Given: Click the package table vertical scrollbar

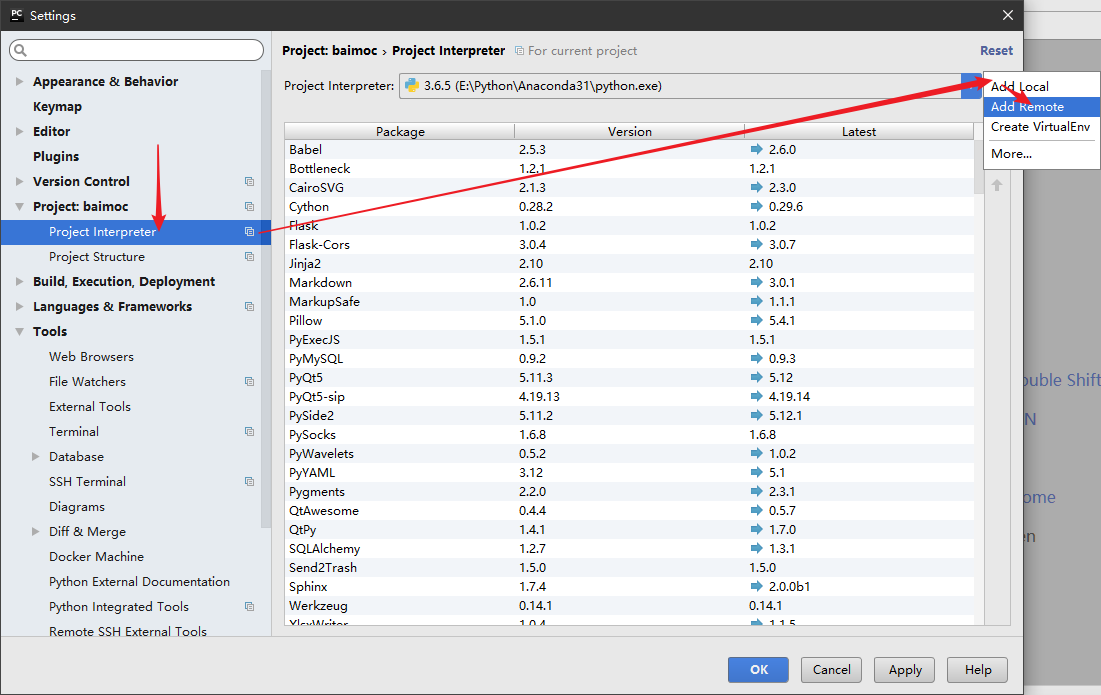Looking at the screenshot, I should (979, 167).
